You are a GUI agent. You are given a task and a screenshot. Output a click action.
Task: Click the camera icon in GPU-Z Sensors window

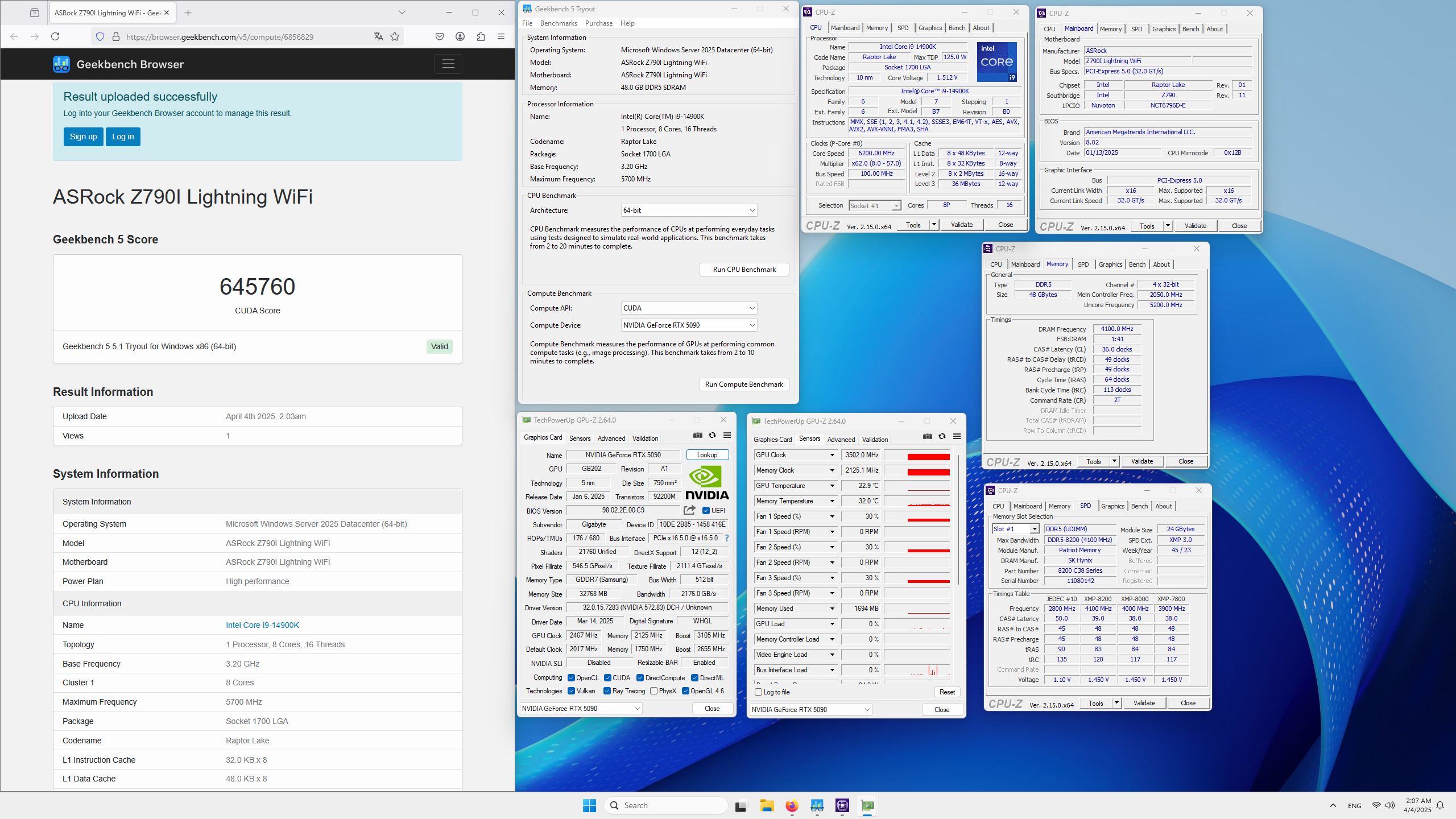click(928, 436)
